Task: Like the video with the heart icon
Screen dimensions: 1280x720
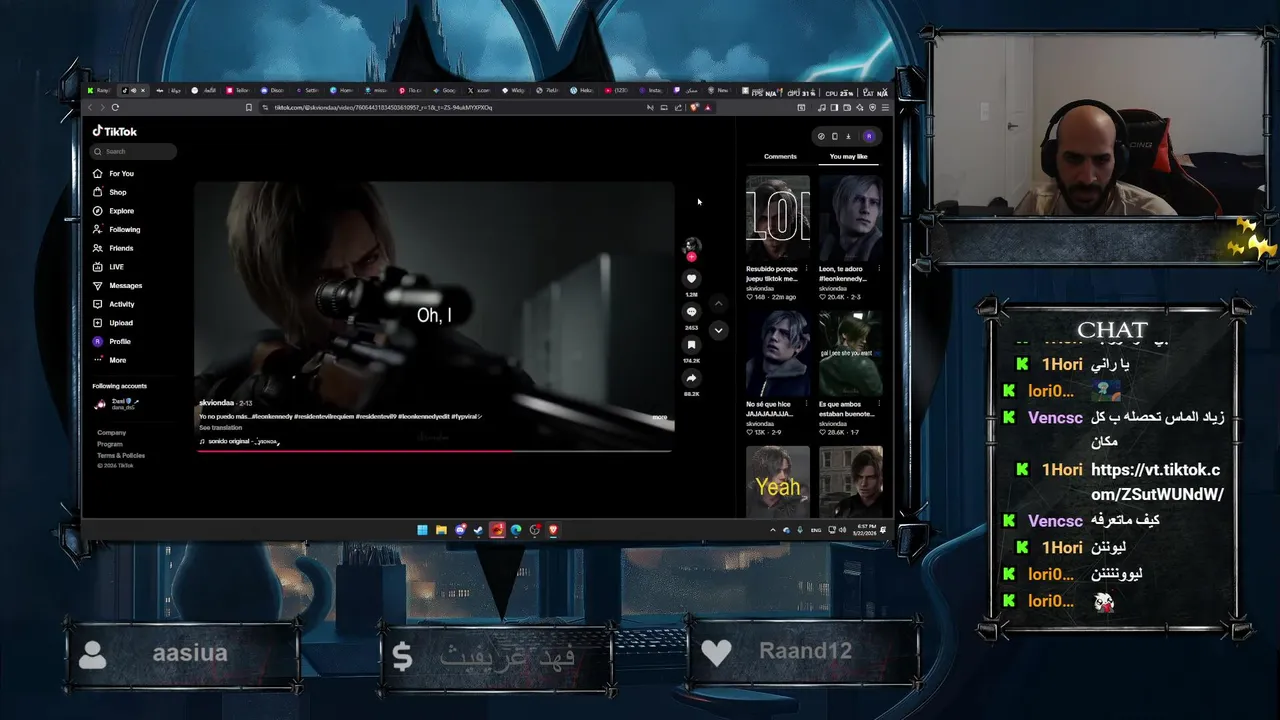Action: (691, 279)
